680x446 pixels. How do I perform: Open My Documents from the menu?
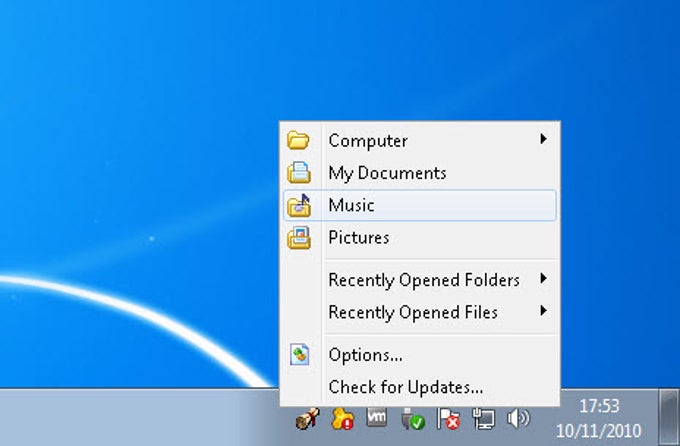tap(420, 173)
